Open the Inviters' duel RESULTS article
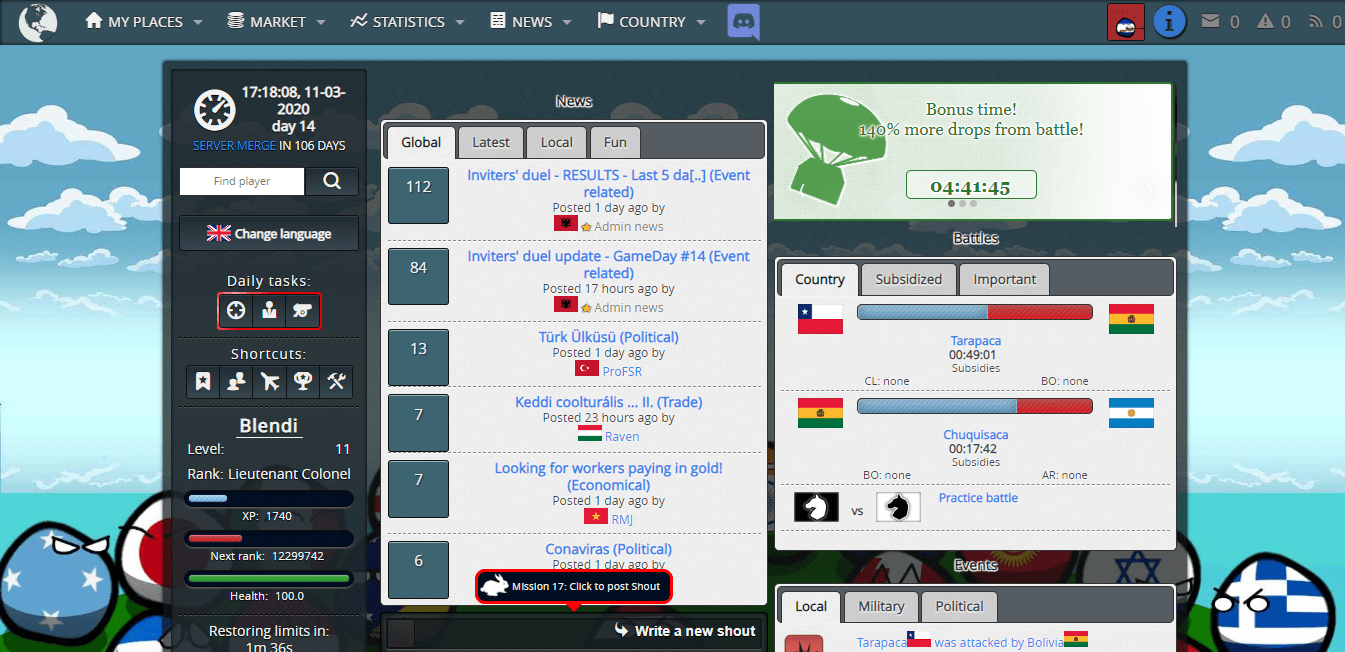 click(608, 183)
